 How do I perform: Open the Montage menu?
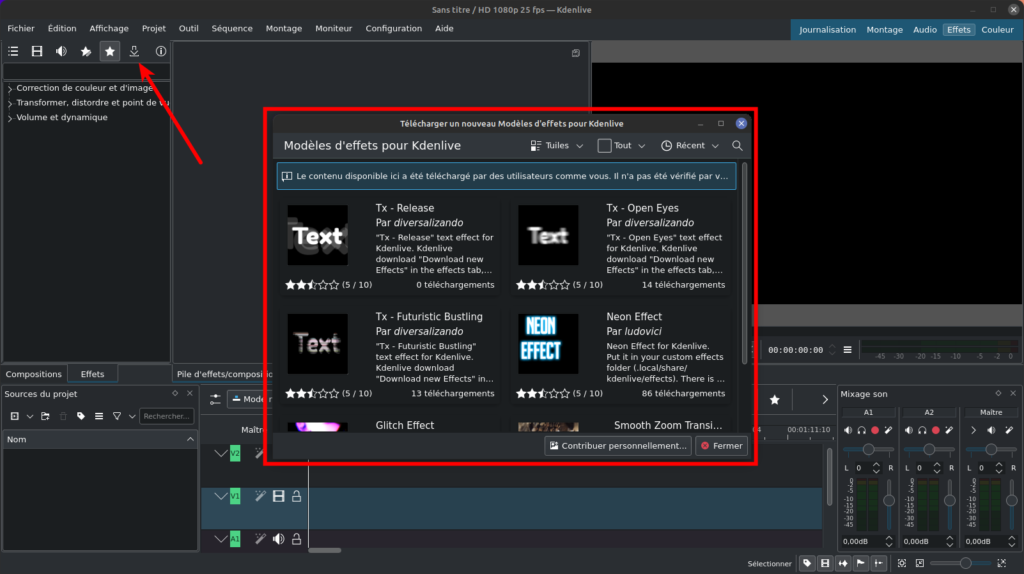[x=283, y=29]
